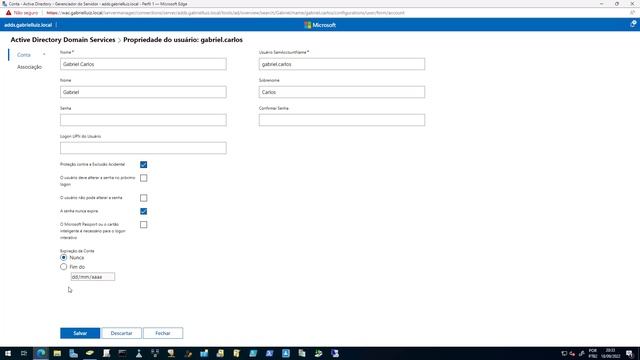Click the browser address bar URL
The height and width of the screenshot is (360, 640).
pyautogui.click(x=225, y=13)
